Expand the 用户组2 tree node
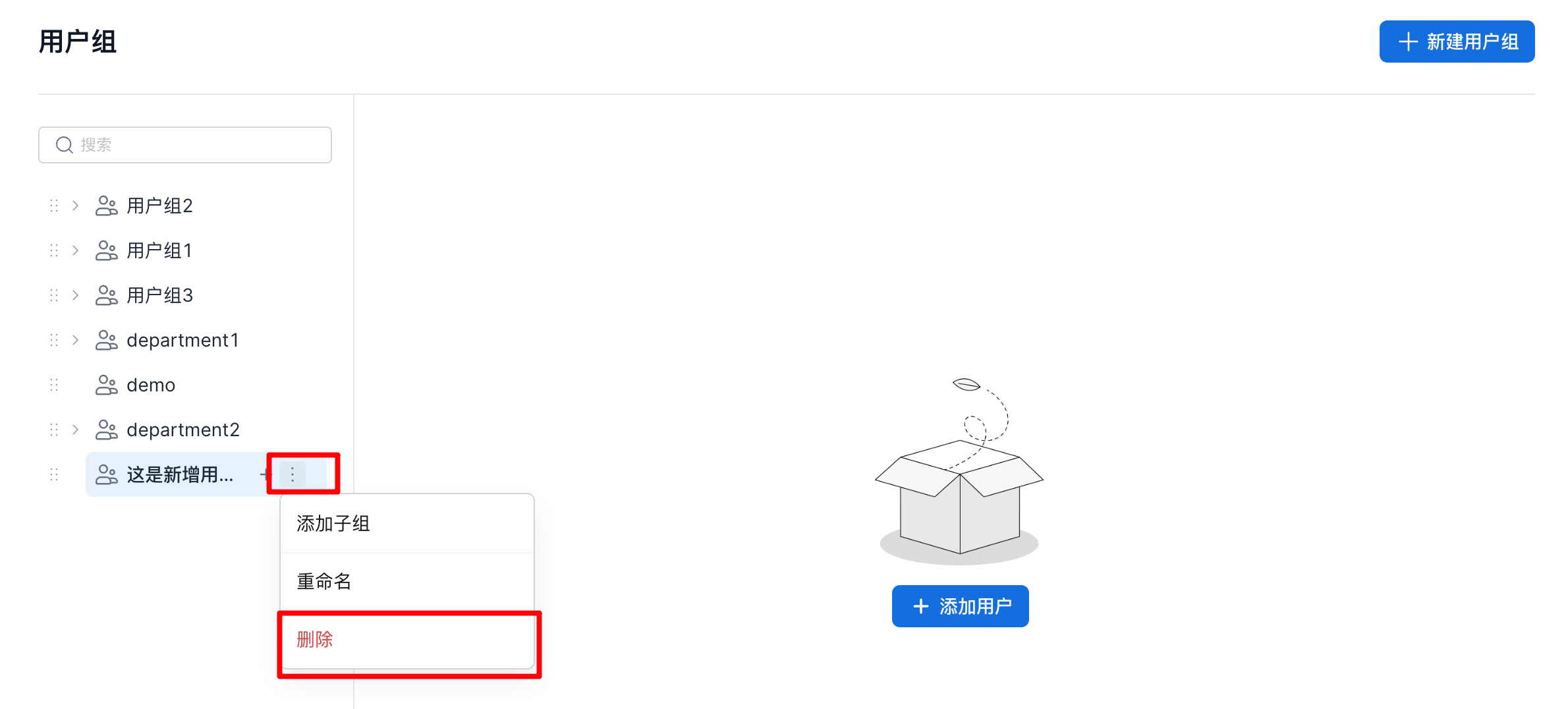This screenshot has height=709, width=1568. tap(76, 206)
